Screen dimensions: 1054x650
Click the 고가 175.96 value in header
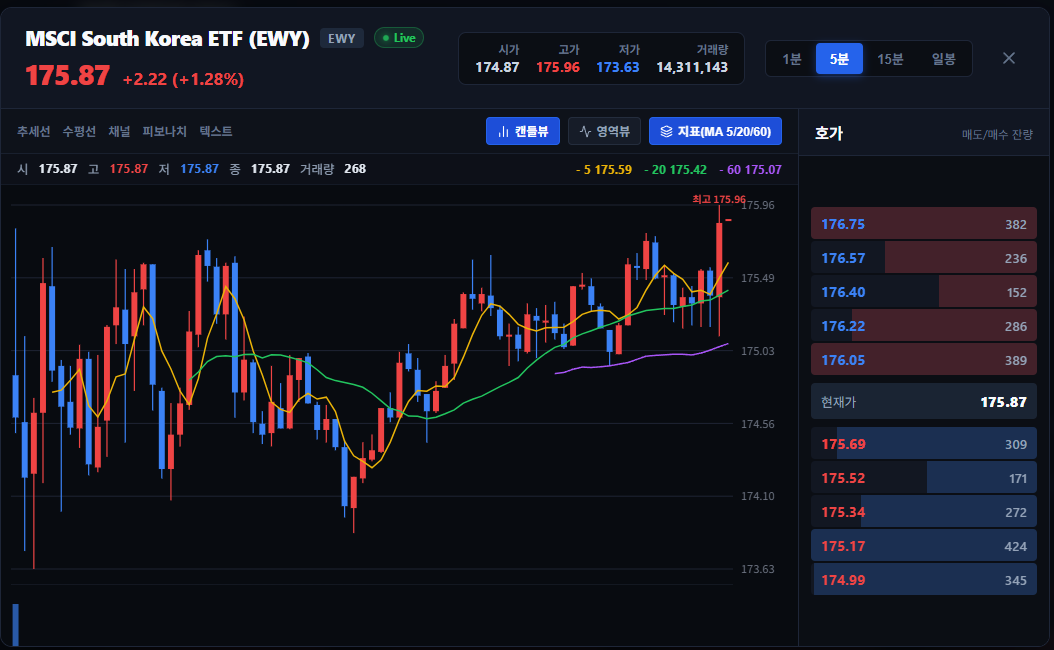pos(557,67)
